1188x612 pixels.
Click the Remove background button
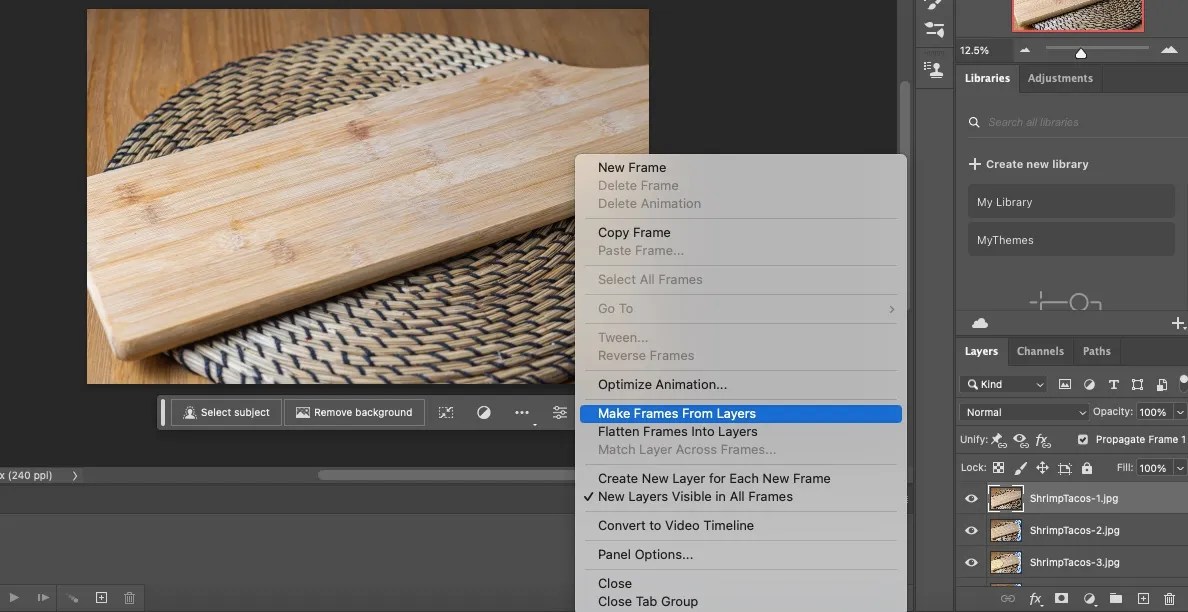coord(354,412)
